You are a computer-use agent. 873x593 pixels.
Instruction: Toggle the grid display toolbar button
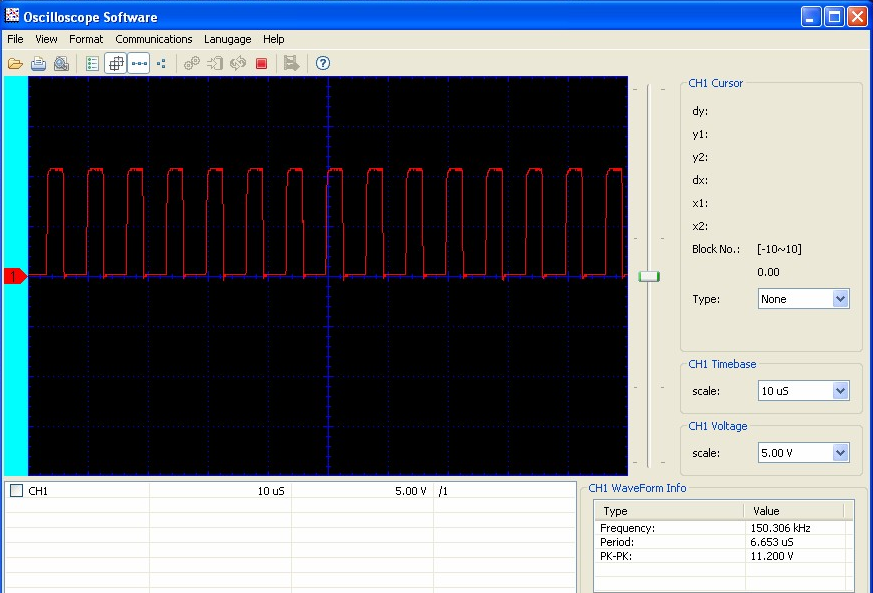pyautogui.click(x=116, y=63)
